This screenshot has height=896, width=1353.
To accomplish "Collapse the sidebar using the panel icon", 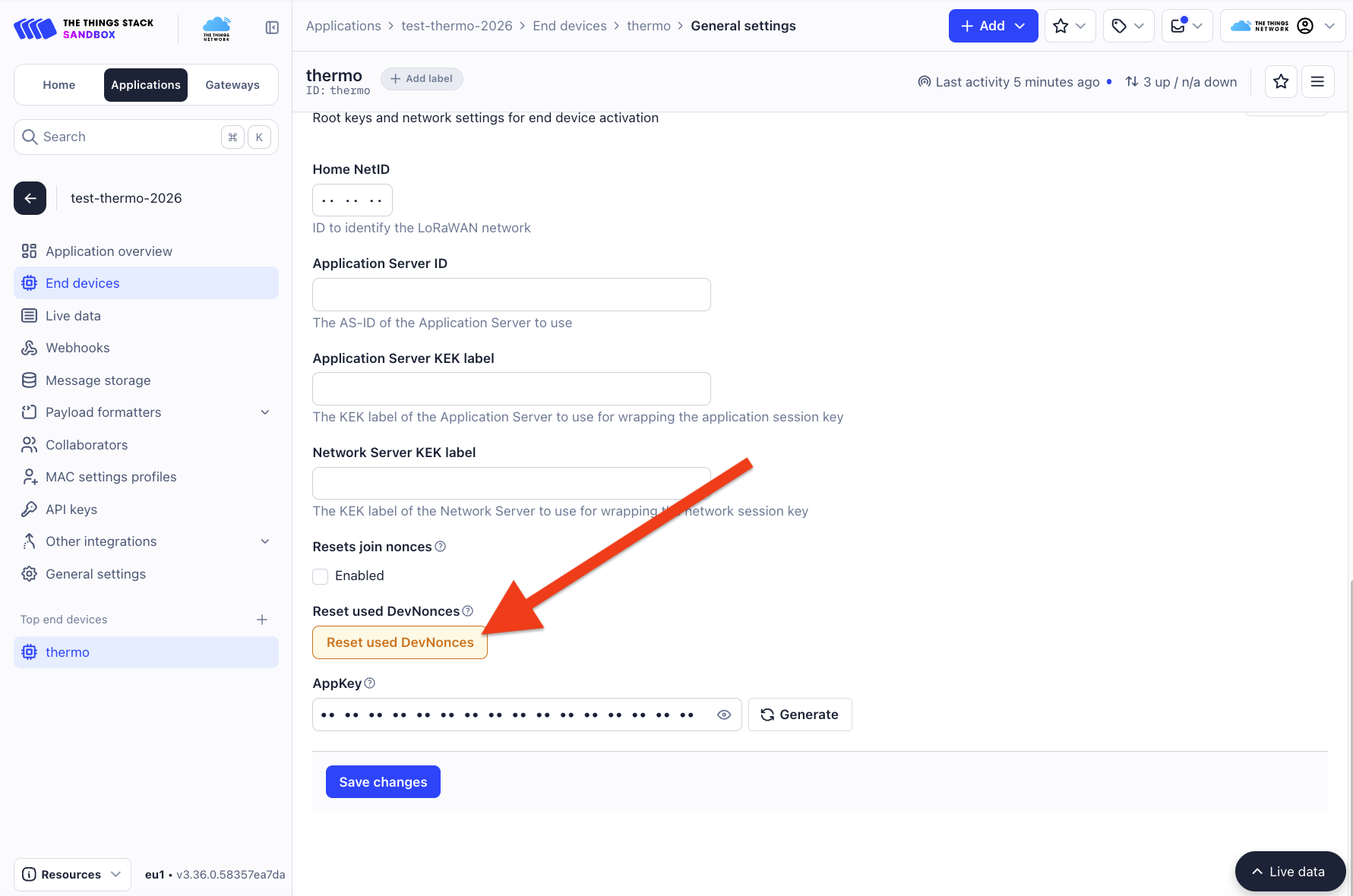I will pos(272,28).
